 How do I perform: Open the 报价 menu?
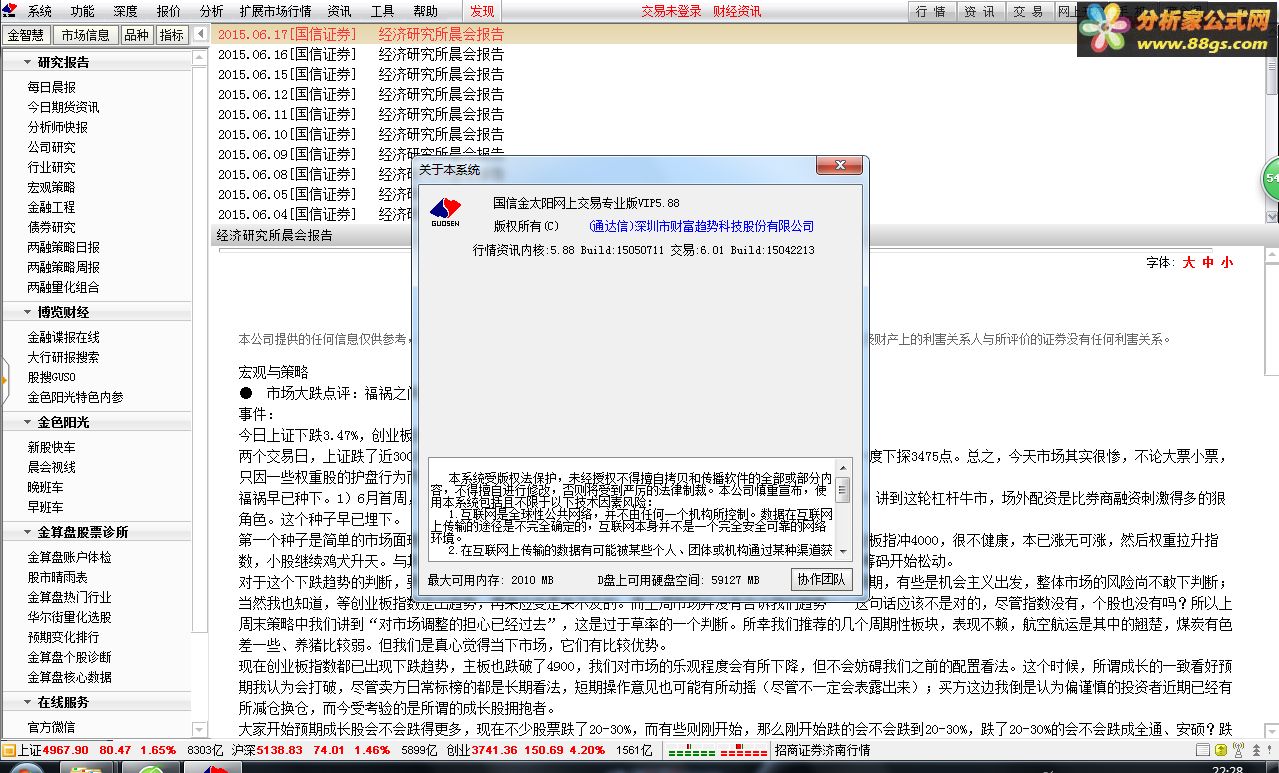point(168,11)
